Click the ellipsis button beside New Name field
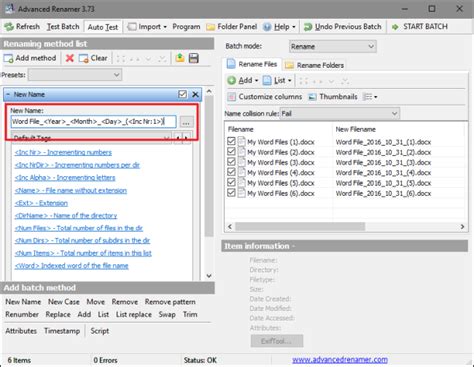The height and width of the screenshot is (367, 474). click(x=186, y=122)
